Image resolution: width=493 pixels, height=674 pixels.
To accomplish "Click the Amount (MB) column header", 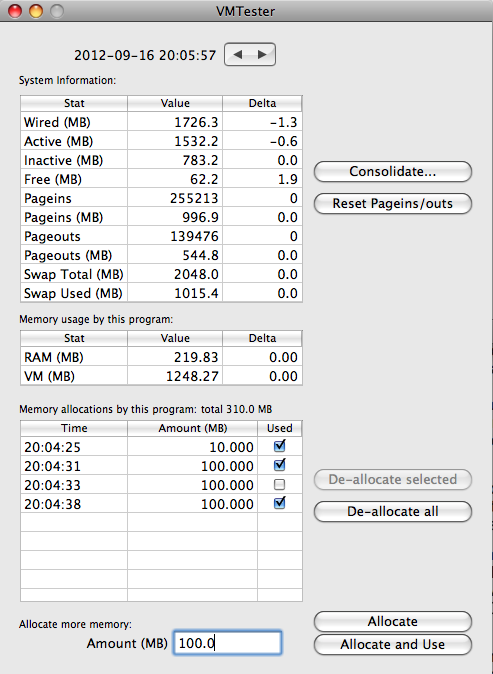I will [193, 428].
